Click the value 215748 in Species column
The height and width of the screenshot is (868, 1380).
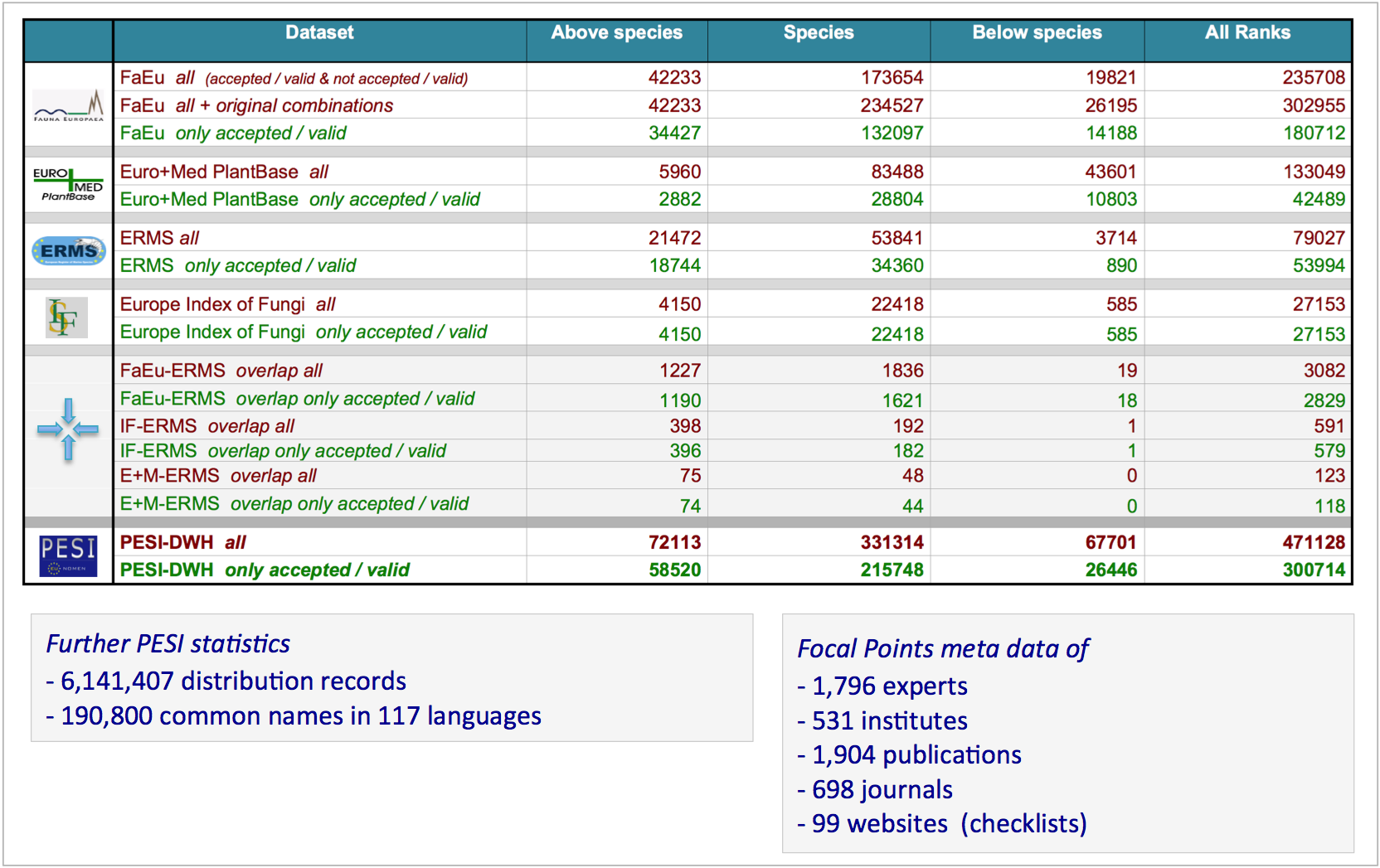(892, 570)
